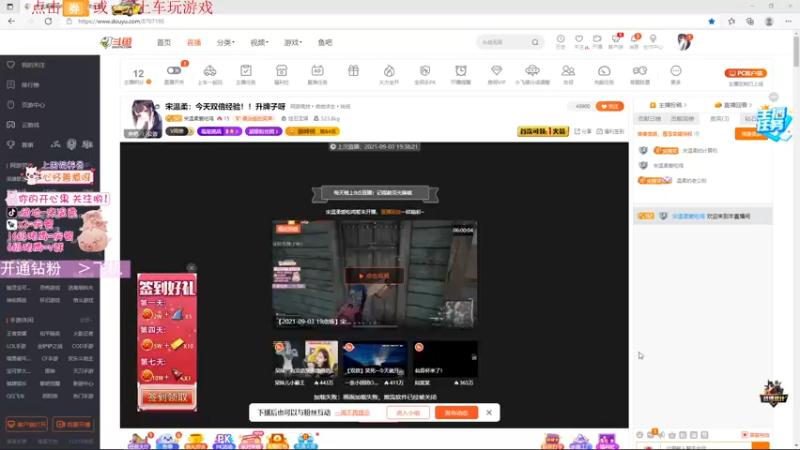Click the 分享 share link
This screenshot has height=450, width=800.
tap(583, 131)
